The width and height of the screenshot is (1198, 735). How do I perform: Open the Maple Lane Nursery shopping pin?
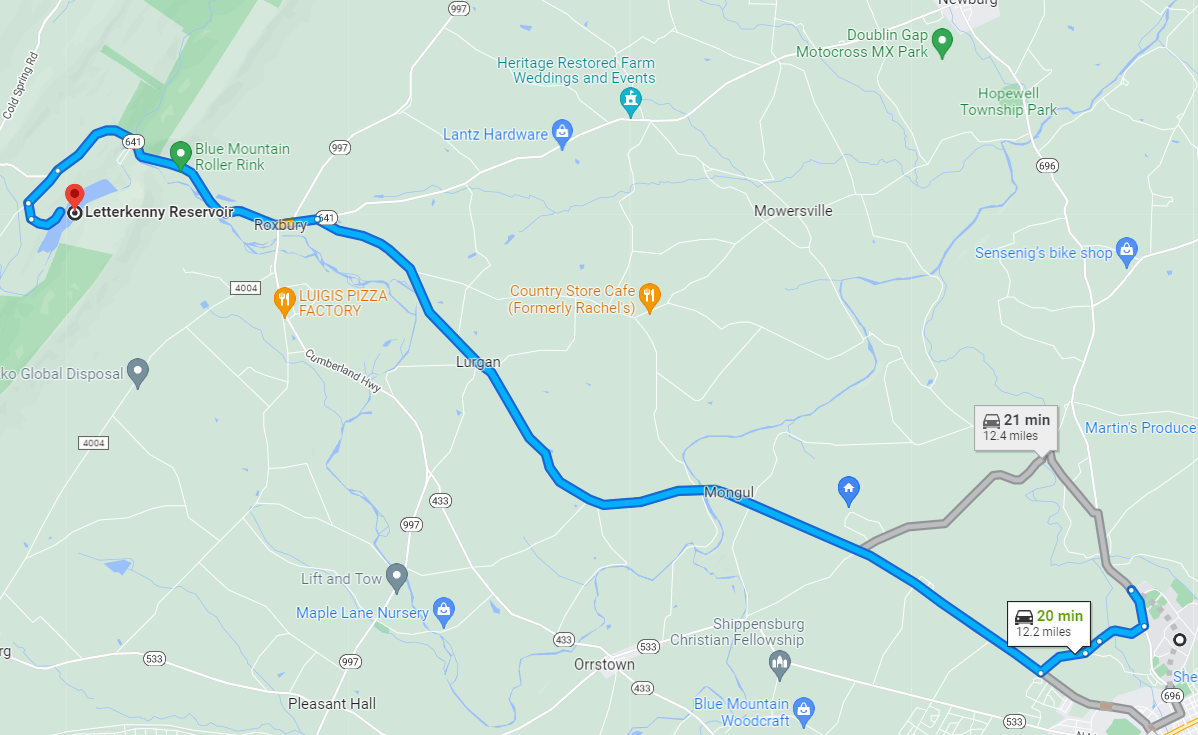coord(444,612)
